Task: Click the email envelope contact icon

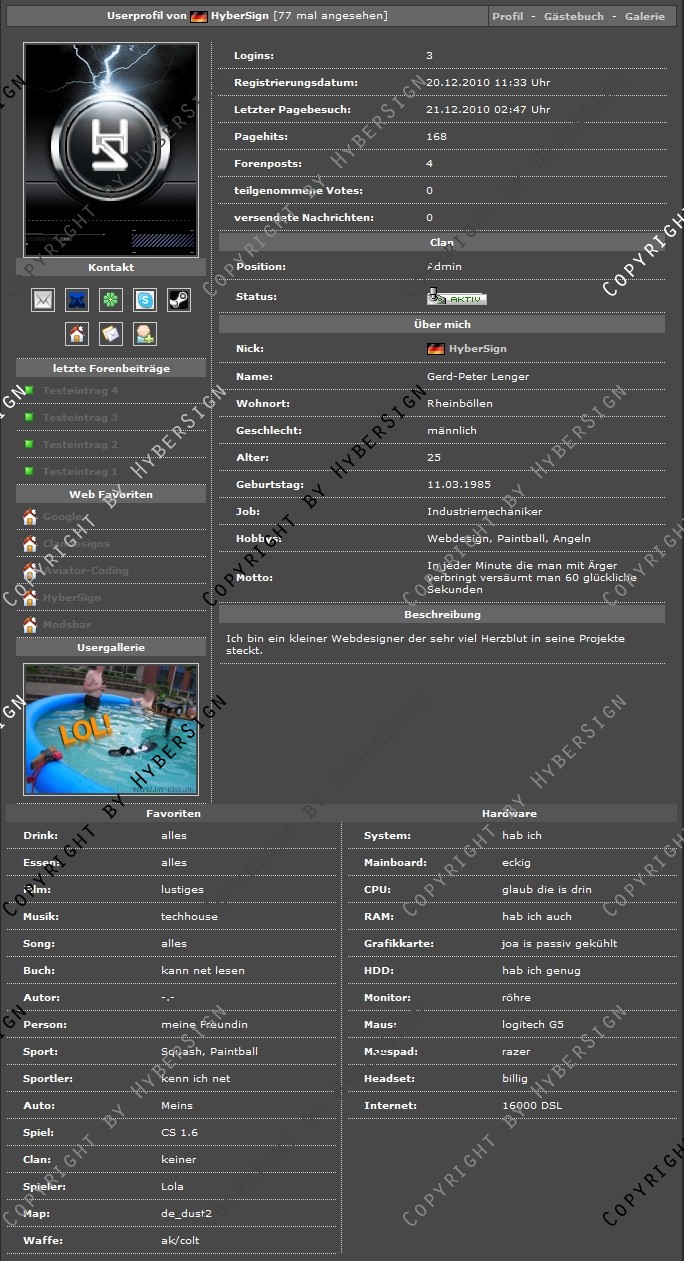Action: [x=43, y=299]
